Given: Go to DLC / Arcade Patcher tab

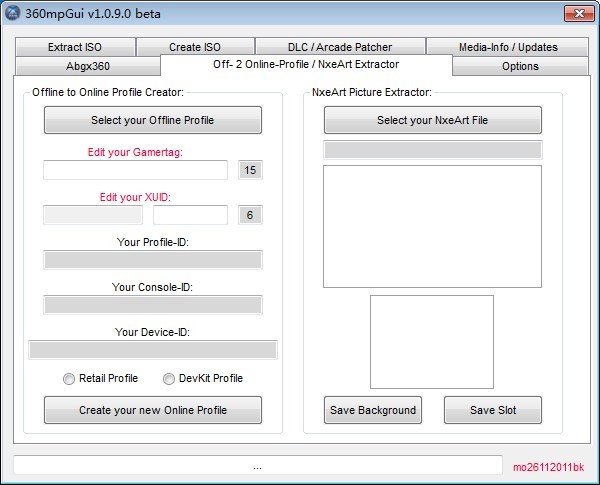Looking at the screenshot, I should click(340, 47).
